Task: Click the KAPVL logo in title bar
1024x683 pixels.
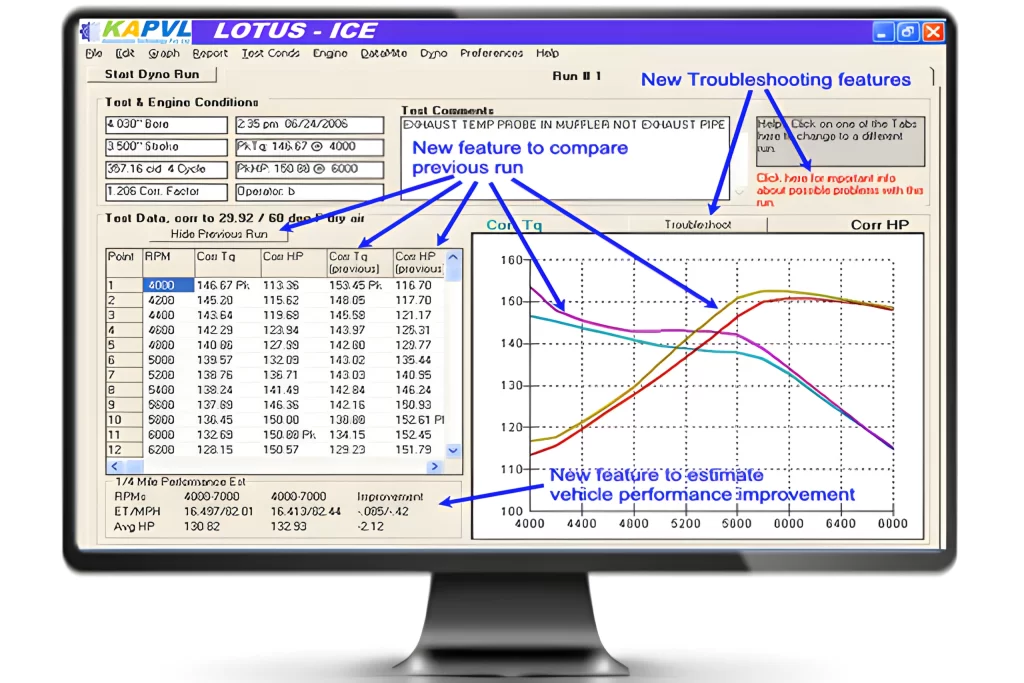Action: (133, 30)
